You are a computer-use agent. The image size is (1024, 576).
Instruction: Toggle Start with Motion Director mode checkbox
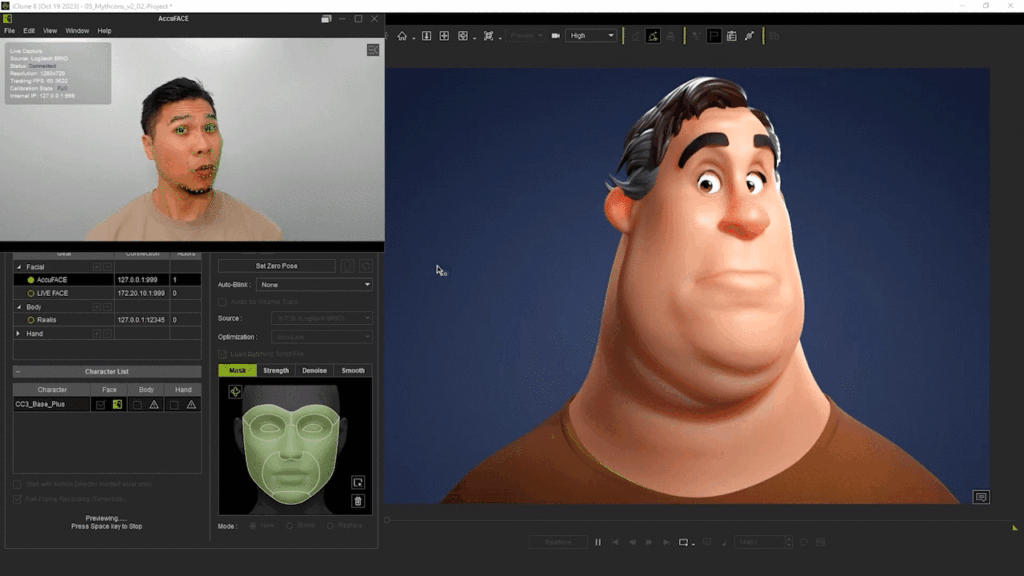click(x=17, y=485)
